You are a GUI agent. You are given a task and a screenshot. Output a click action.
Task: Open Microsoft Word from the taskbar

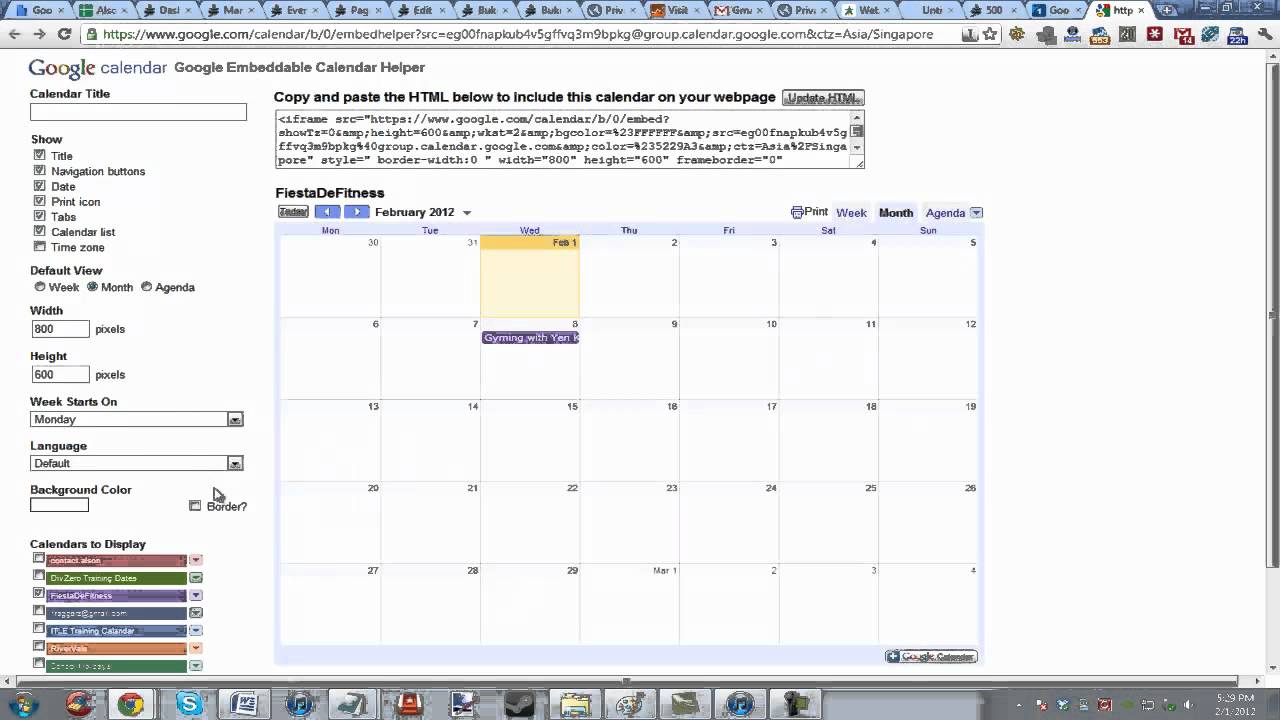244,704
